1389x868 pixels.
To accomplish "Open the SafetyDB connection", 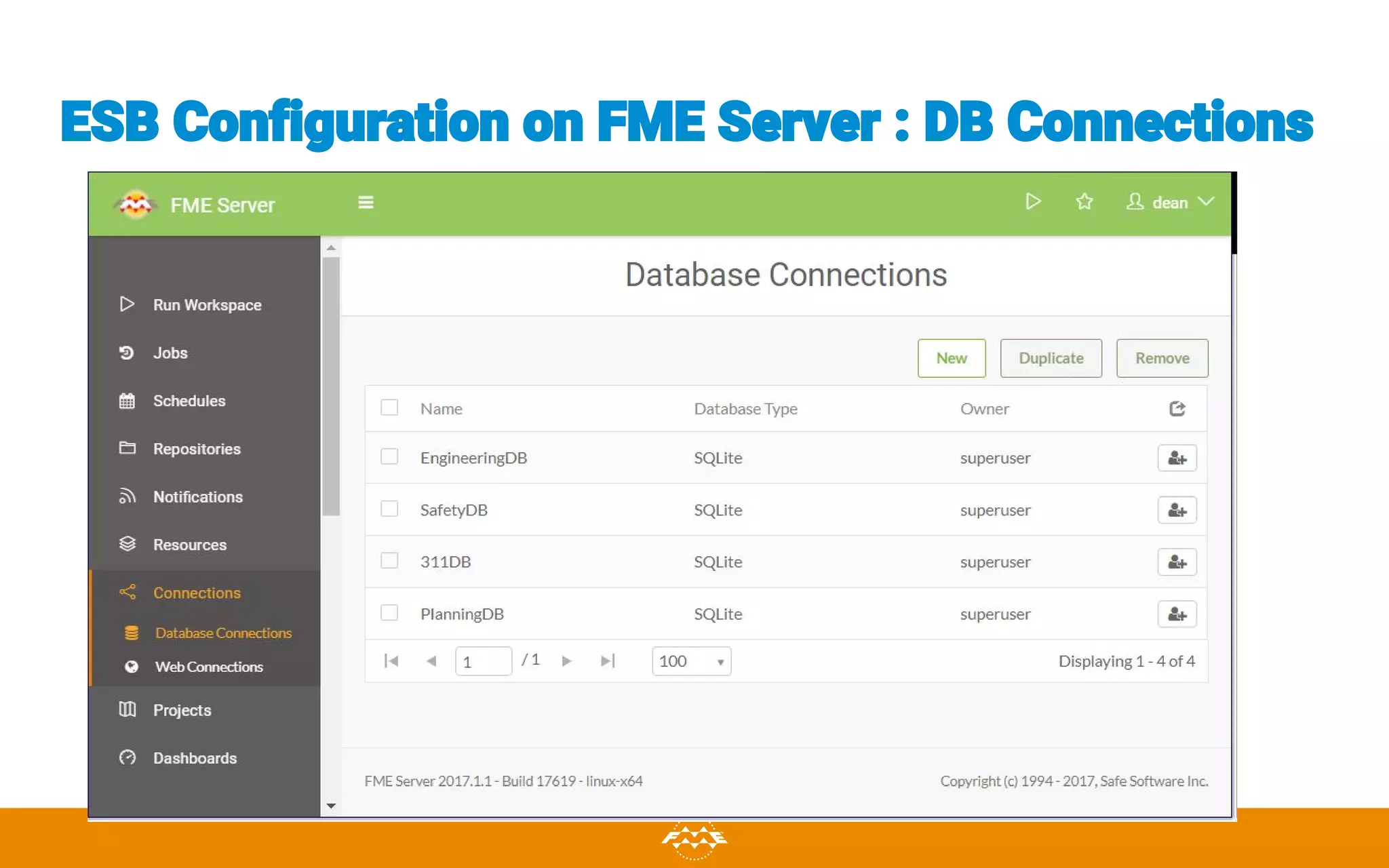I will click(454, 510).
